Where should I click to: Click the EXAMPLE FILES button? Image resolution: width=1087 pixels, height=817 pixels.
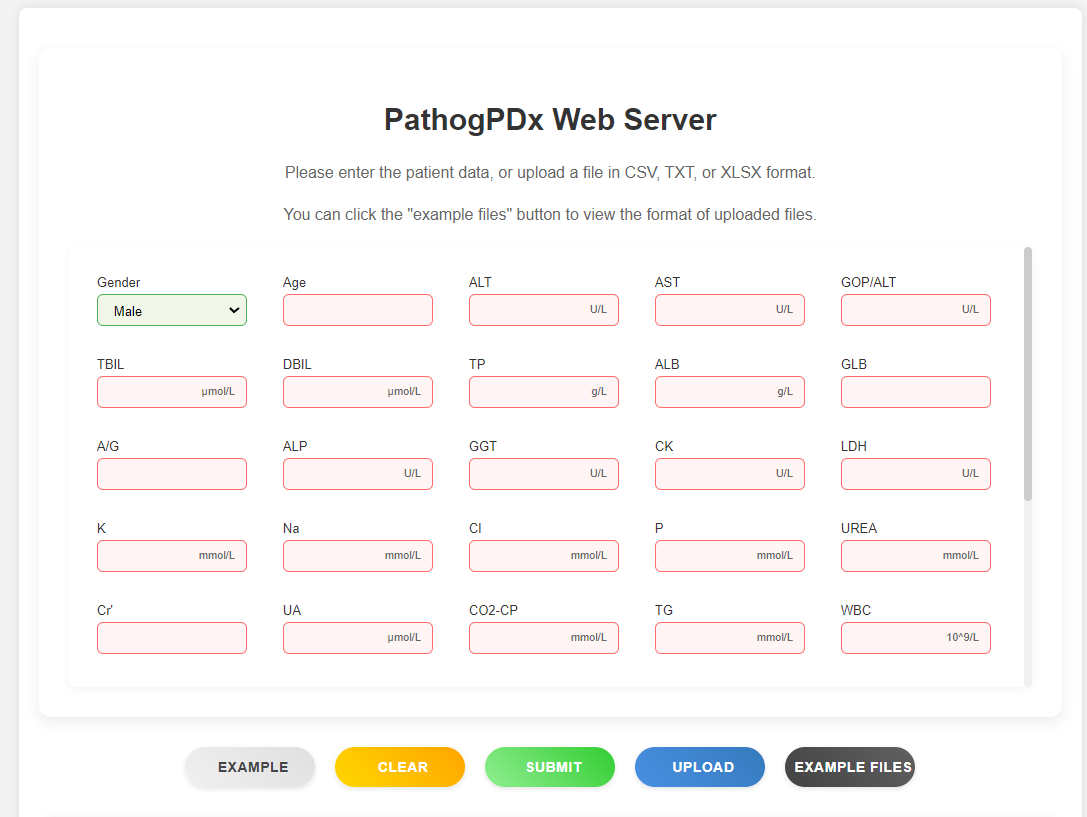point(849,767)
